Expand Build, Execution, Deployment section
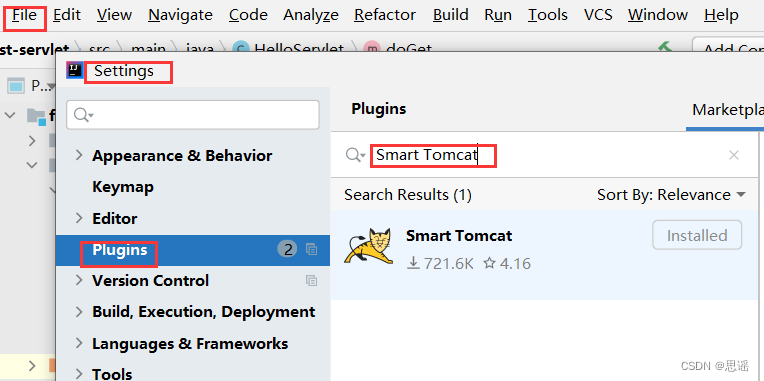Image resolution: width=764 pixels, height=381 pixels. coord(79,312)
